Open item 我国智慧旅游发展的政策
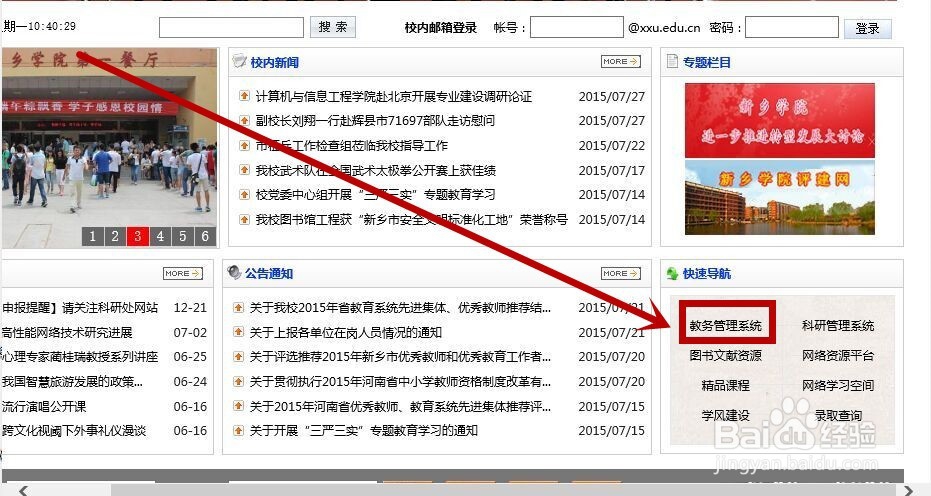 (x=72, y=381)
